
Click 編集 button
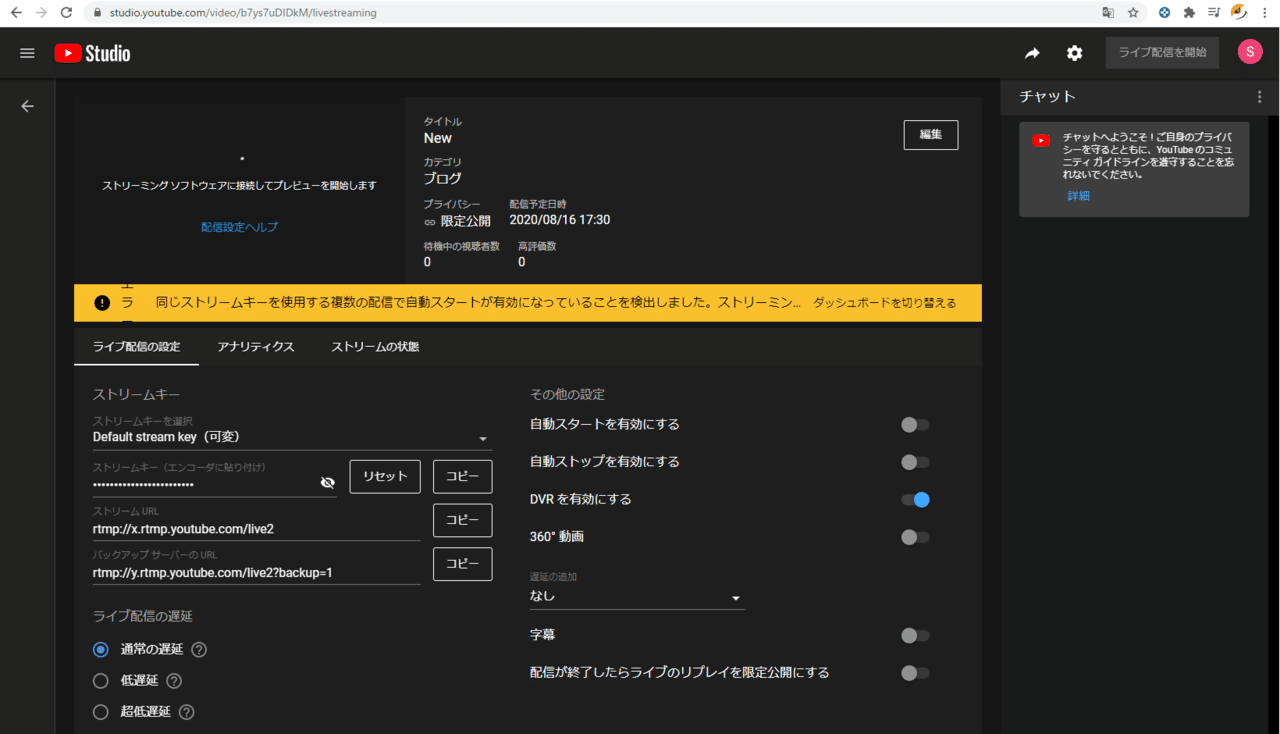(x=931, y=134)
